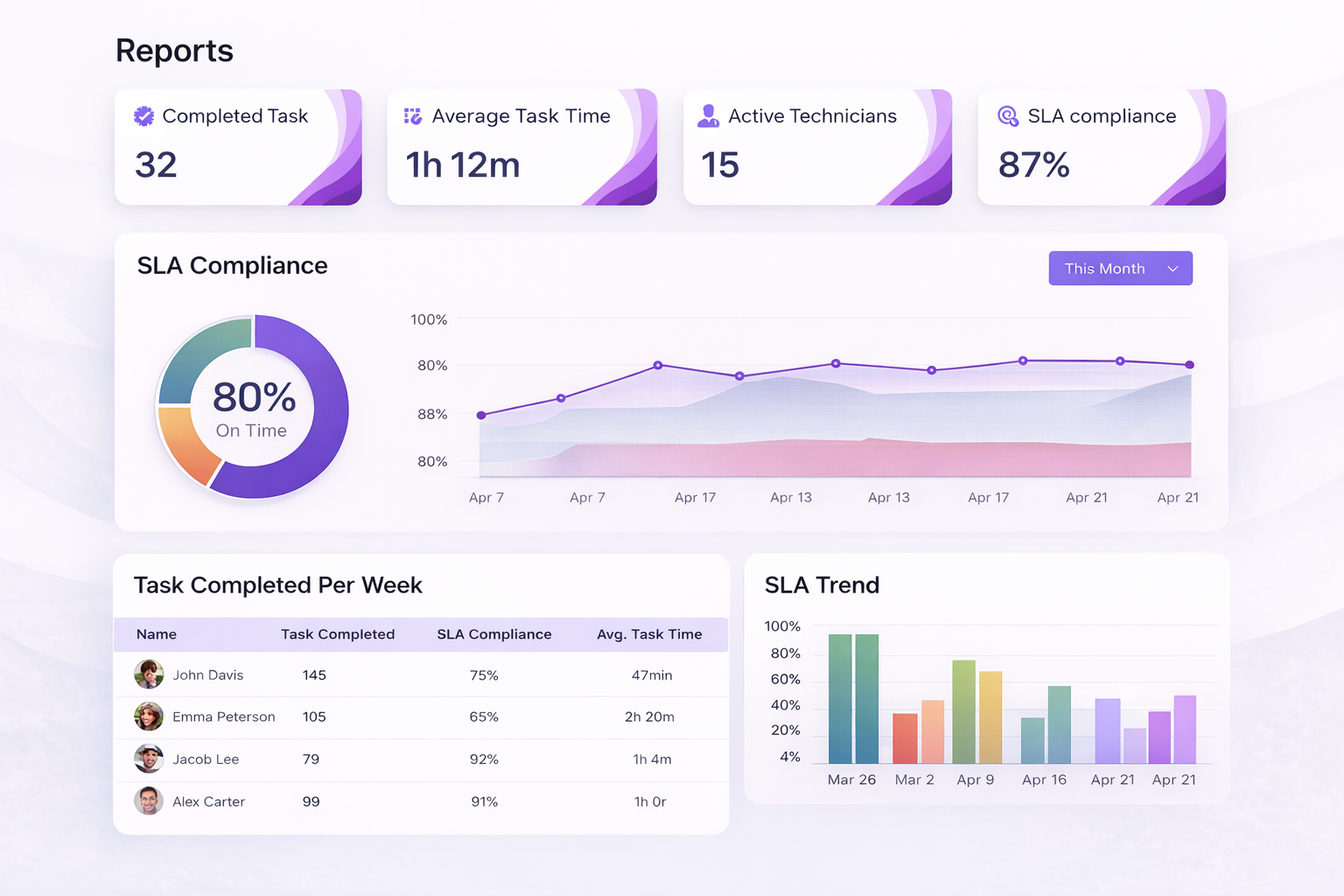This screenshot has width=1344, height=896.
Task: Open John Davis's avatar photo
Action: click(x=149, y=675)
